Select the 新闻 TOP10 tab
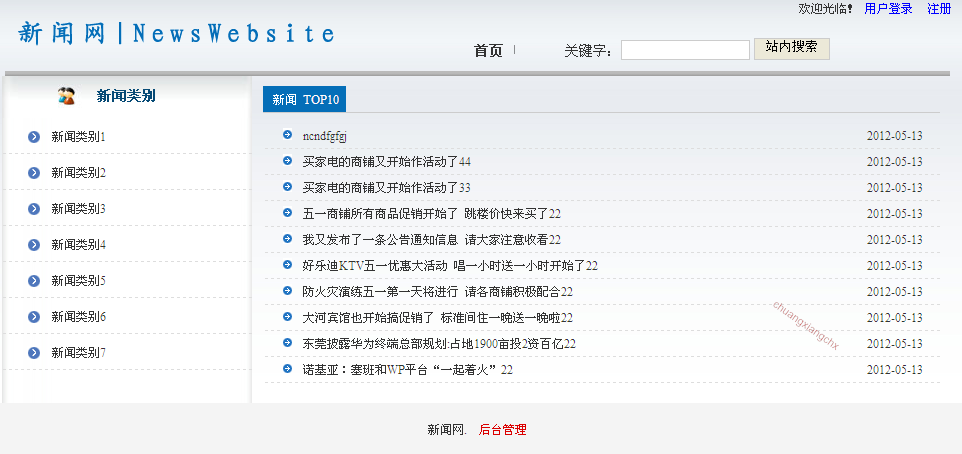This screenshot has height=454, width=962. click(305, 100)
